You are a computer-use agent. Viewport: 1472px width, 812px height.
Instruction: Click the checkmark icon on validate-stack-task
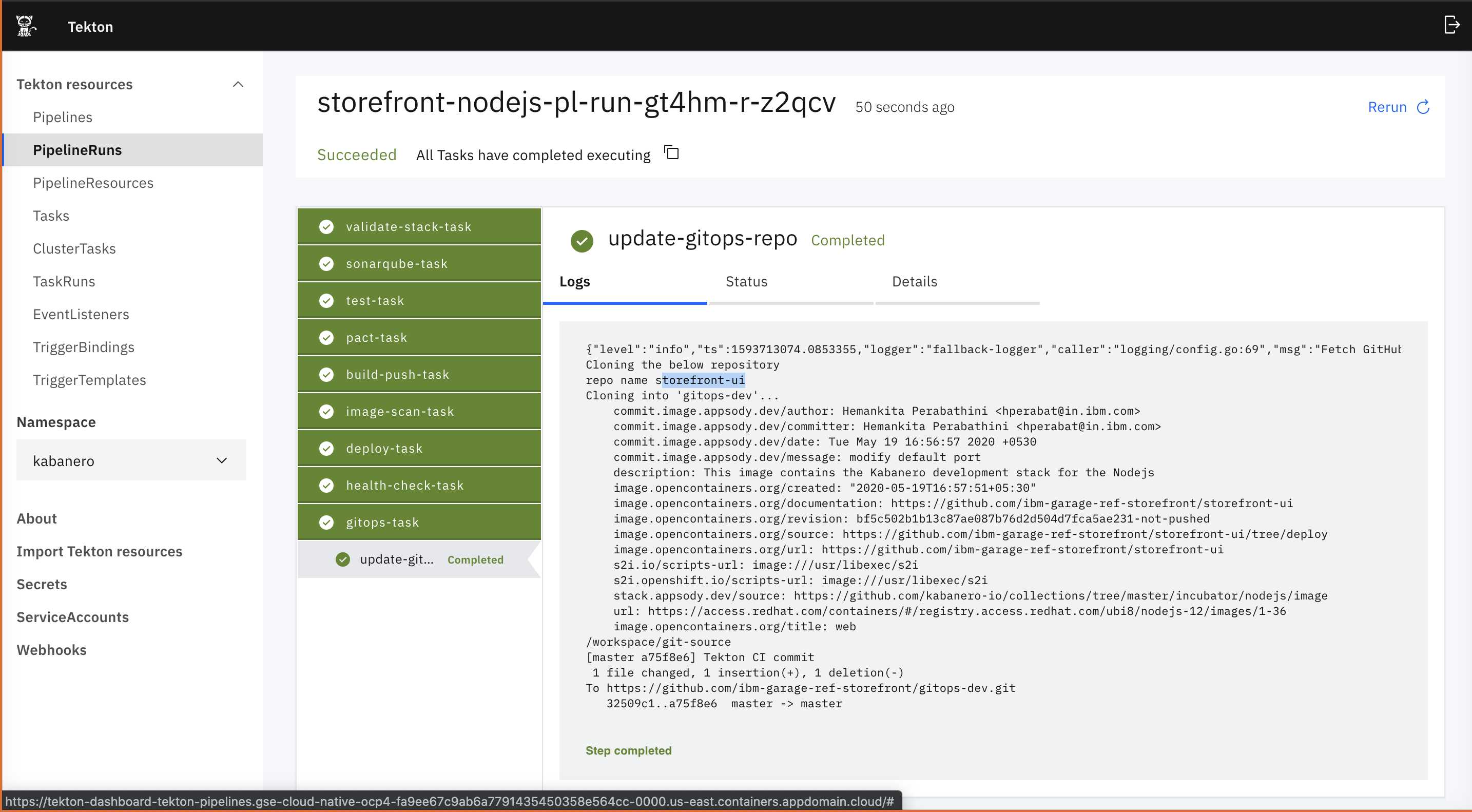pyautogui.click(x=326, y=226)
